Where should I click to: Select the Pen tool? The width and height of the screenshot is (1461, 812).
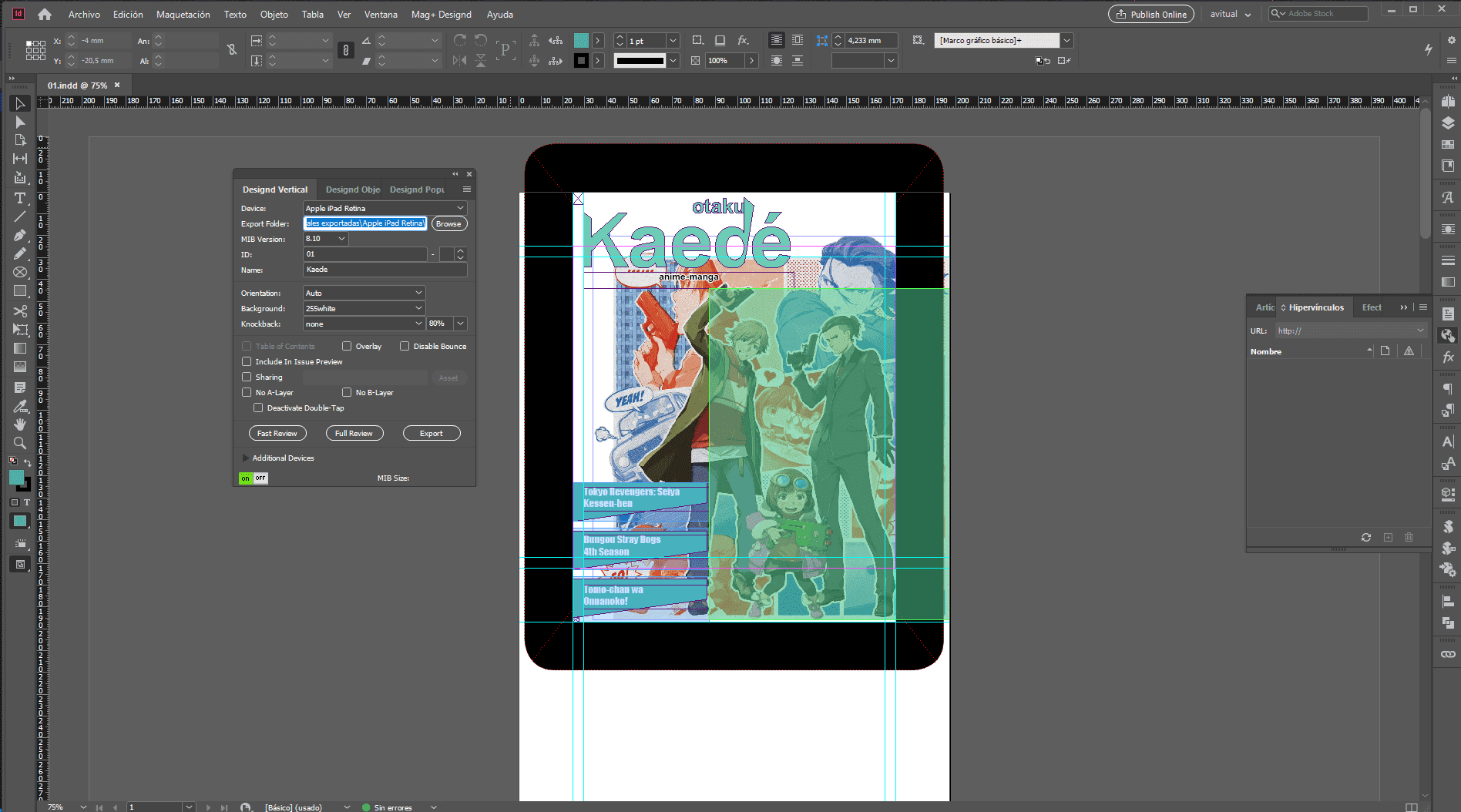pyautogui.click(x=20, y=235)
